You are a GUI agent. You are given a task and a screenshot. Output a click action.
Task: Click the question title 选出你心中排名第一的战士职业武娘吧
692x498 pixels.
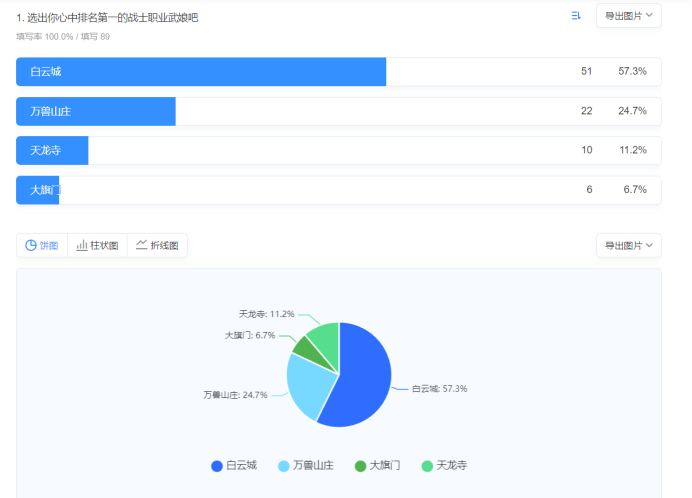click(113, 18)
